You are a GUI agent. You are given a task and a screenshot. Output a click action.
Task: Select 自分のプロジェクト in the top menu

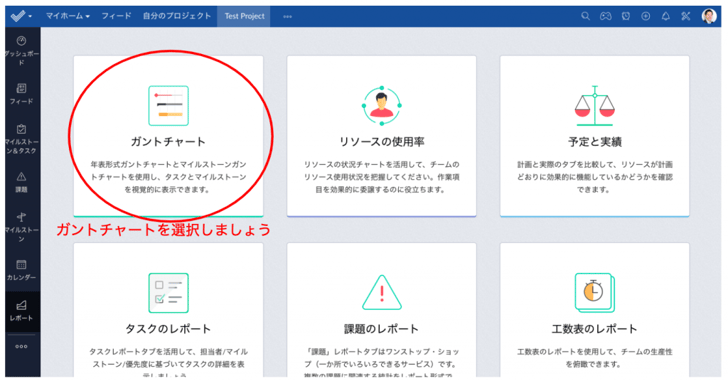pyautogui.click(x=177, y=16)
